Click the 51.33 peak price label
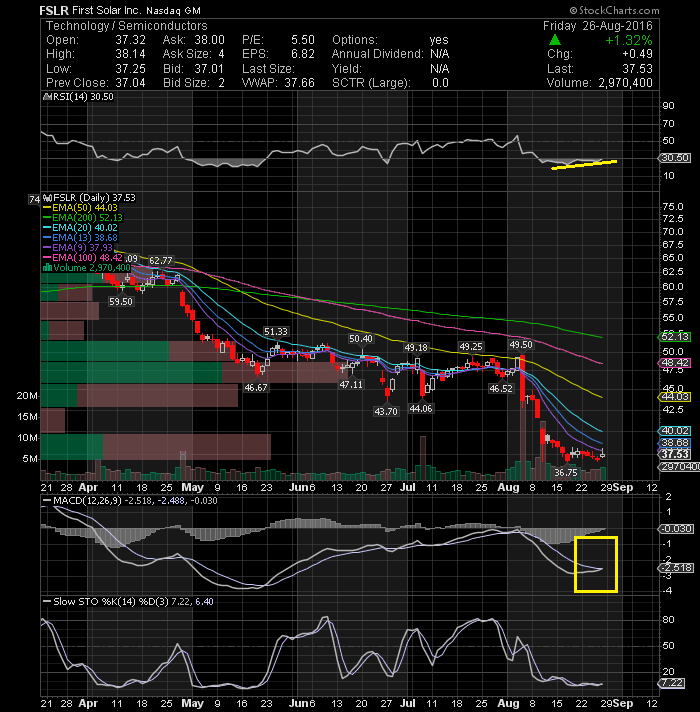The height and width of the screenshot is (712, 700). [276, 331]
